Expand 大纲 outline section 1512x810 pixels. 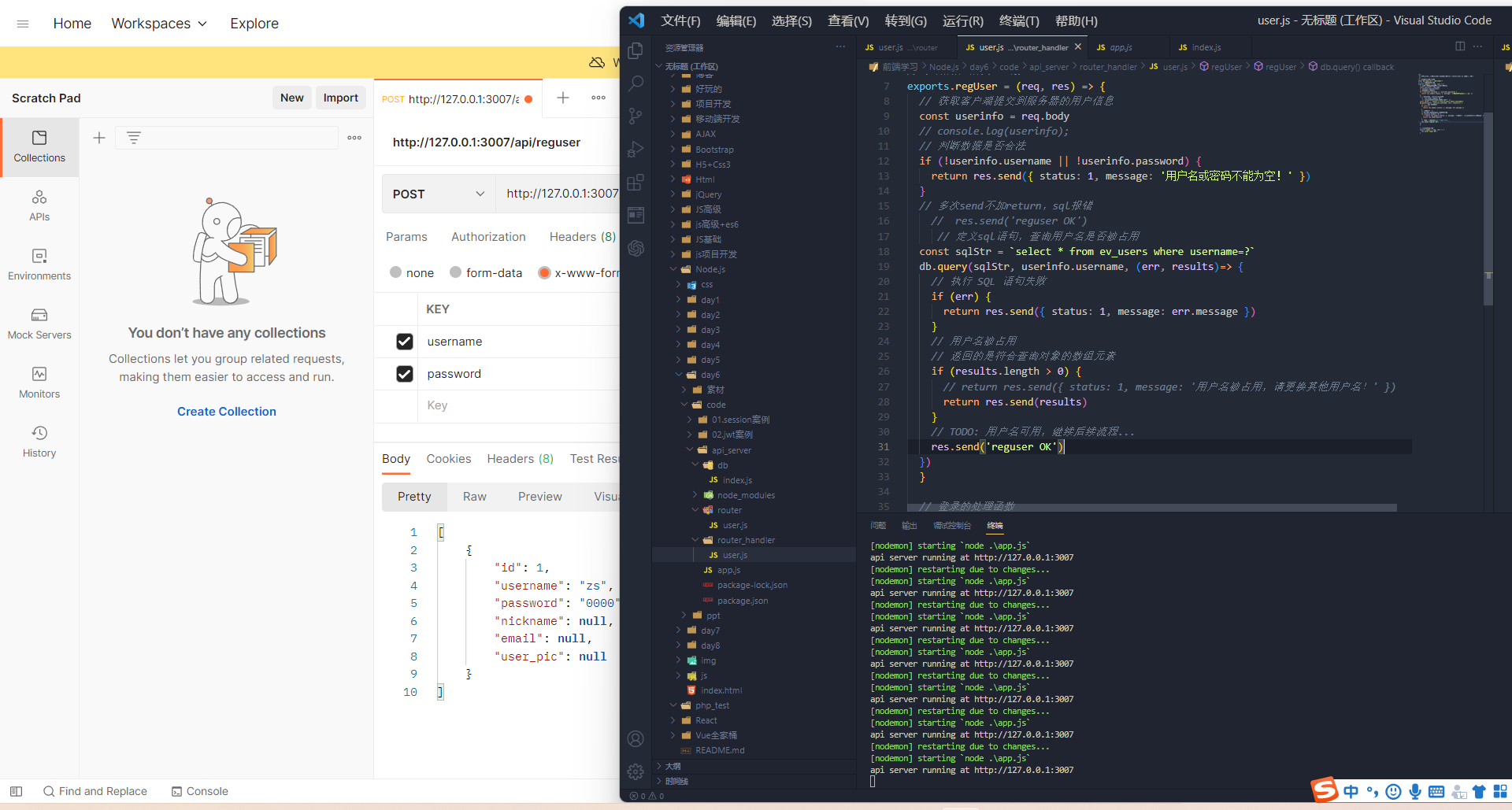(x=673, y=766)
